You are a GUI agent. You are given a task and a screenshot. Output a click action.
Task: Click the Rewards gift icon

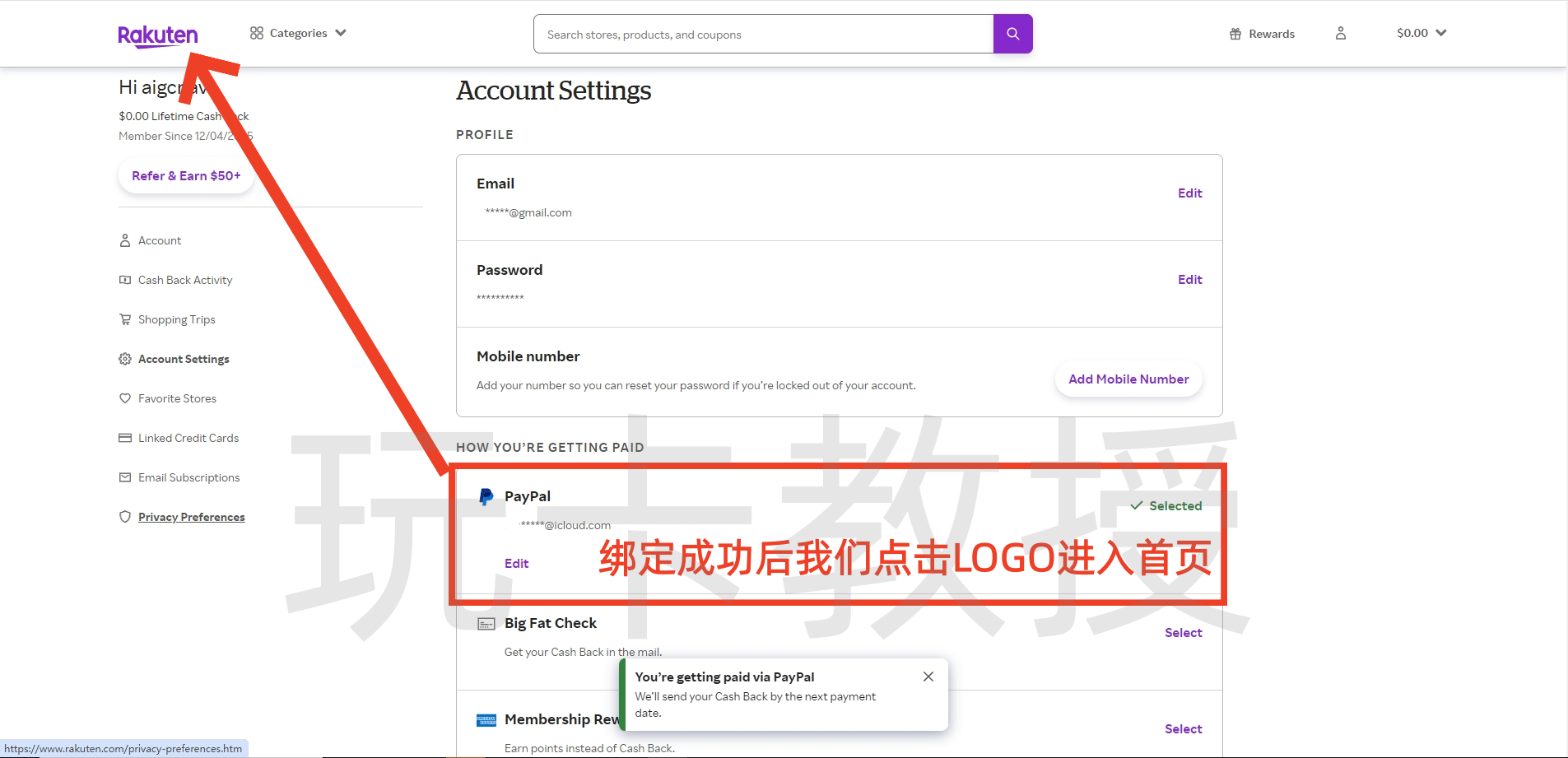tap(1235, 34)
